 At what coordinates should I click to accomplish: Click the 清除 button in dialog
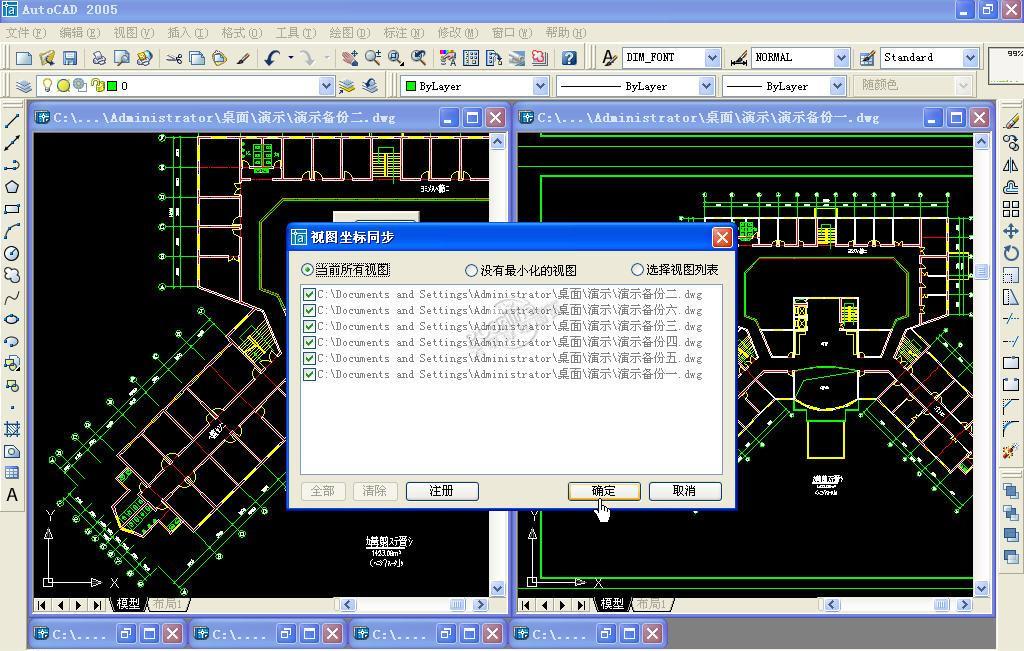(375, 491)
